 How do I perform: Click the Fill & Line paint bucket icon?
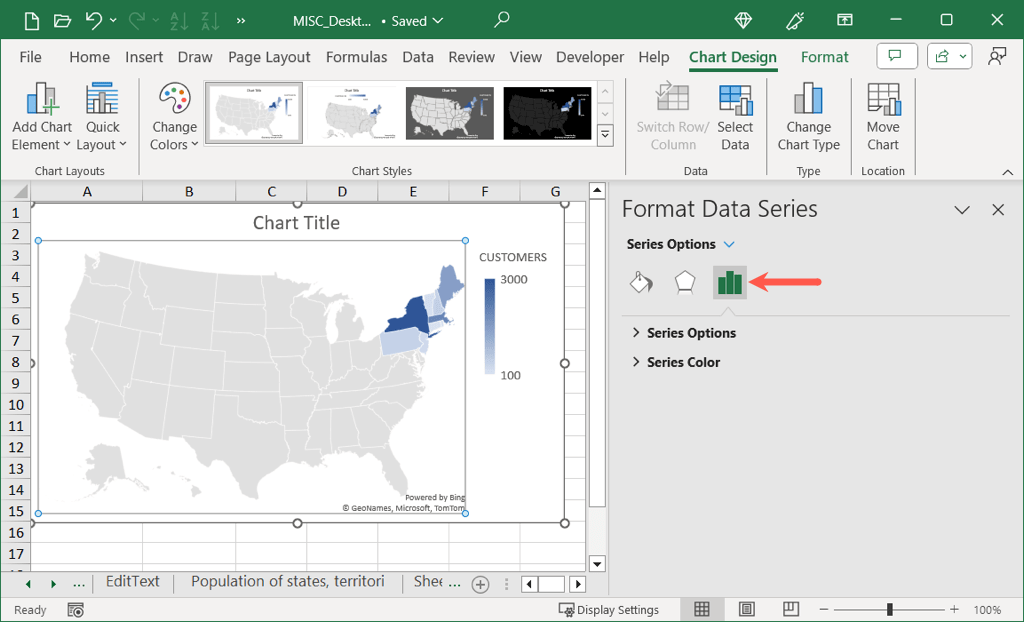pyautogui.click(x=641, y=283)
